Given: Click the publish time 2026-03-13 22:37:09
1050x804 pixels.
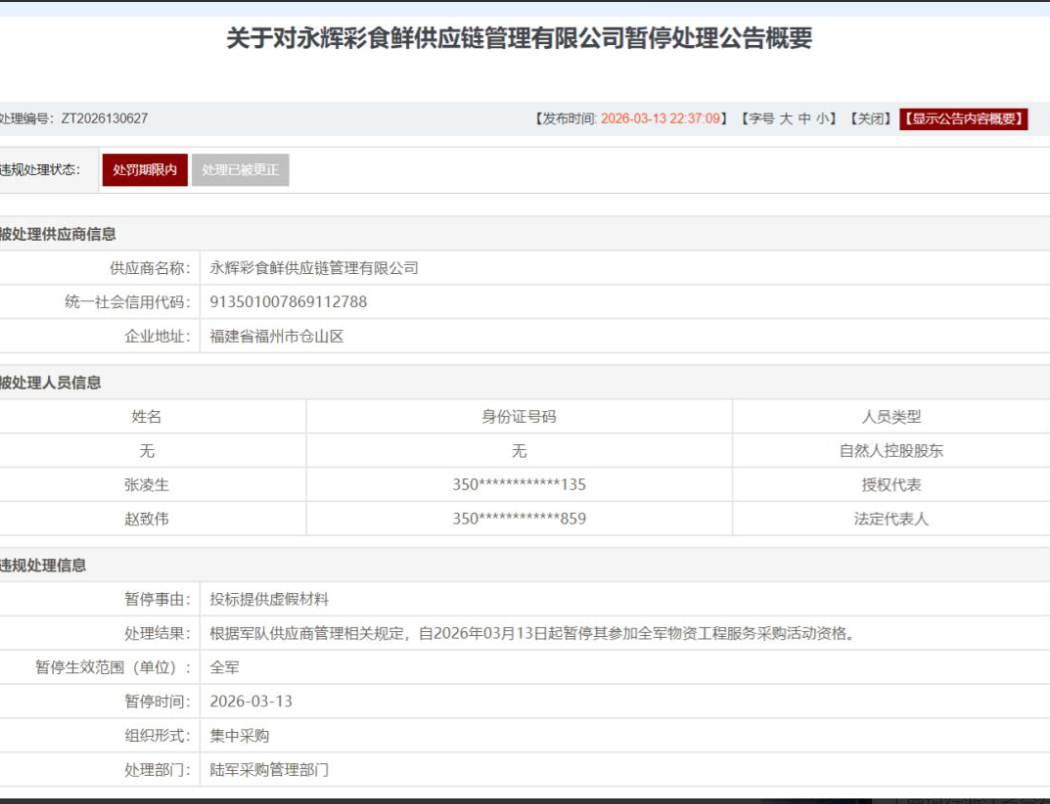Looking at the screenshot, I should [661, 119].
